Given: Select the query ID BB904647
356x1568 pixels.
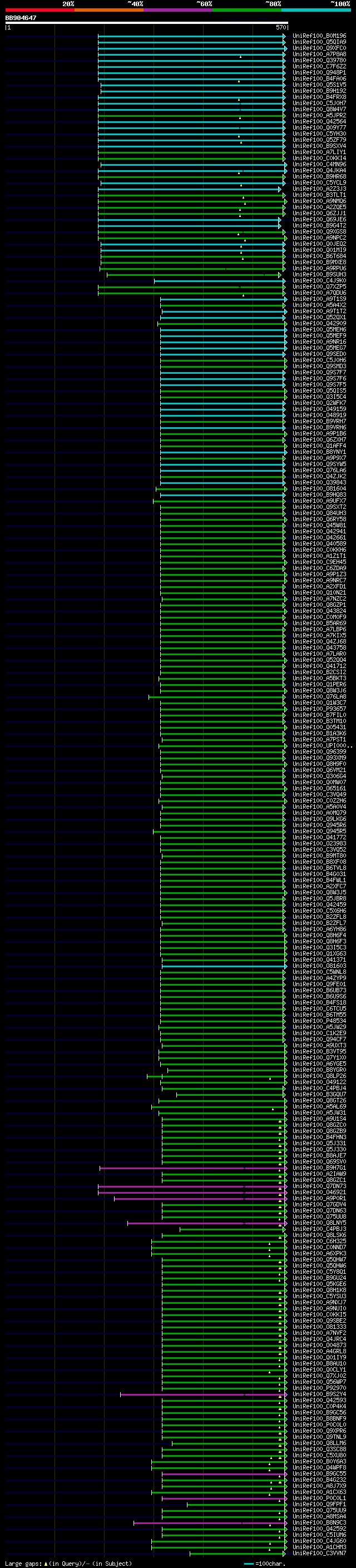Looking at the screenshot, I should [x=21, y=18].
